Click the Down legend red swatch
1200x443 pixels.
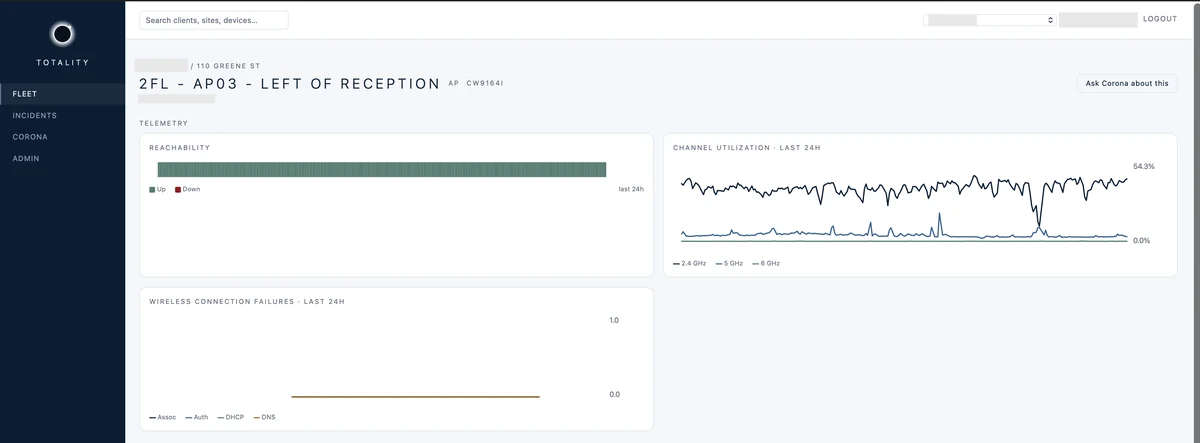click(178, 189)
